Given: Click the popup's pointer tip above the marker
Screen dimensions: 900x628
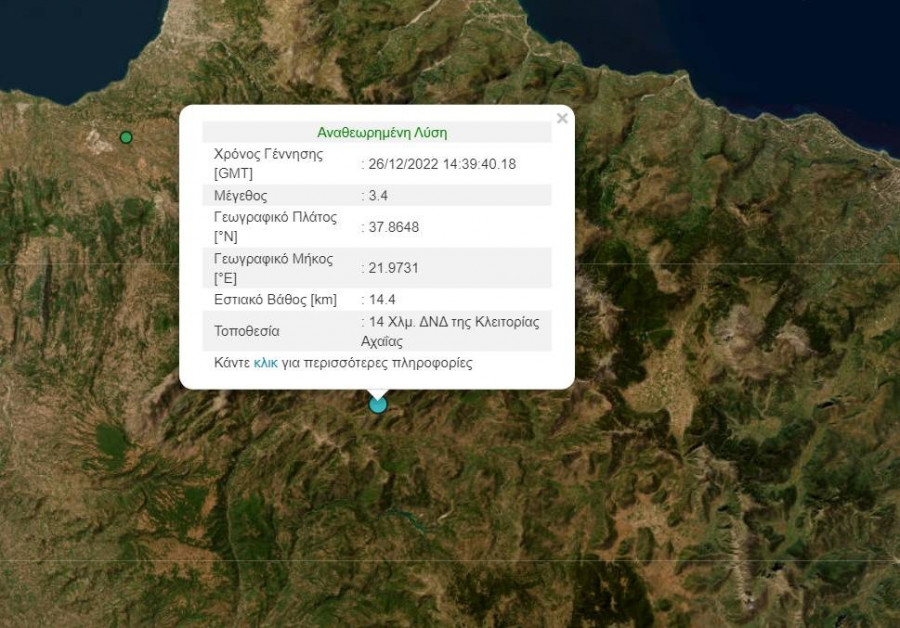Looking at the screenshot, I should (x=377, y=393).
